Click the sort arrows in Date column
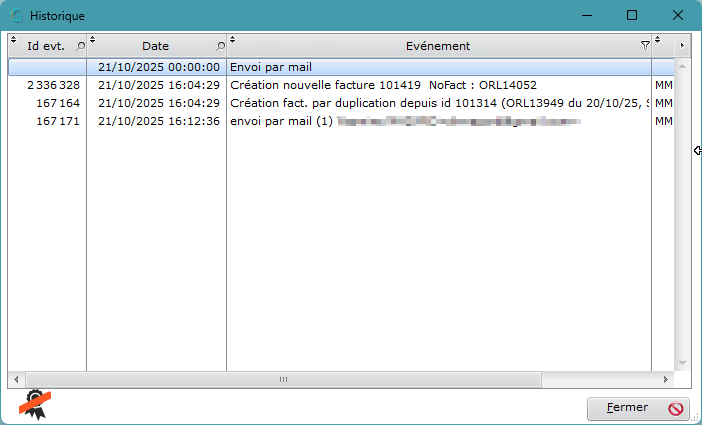 pos(92,39)
